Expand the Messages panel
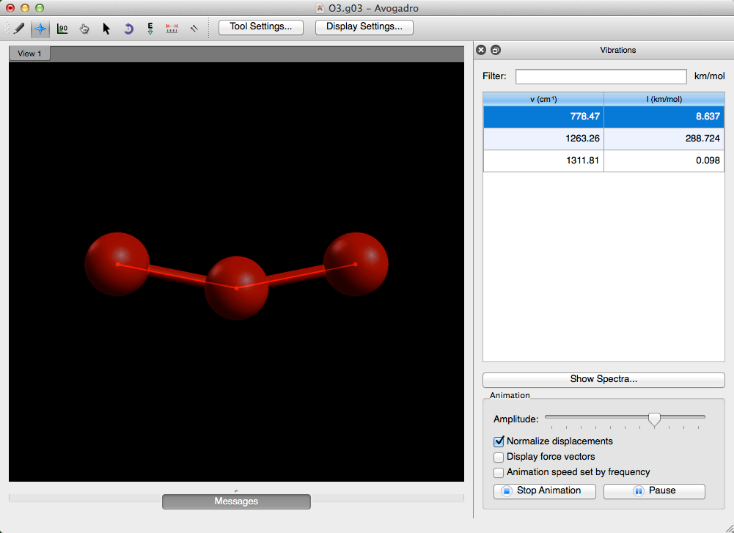 pos(236,501)
